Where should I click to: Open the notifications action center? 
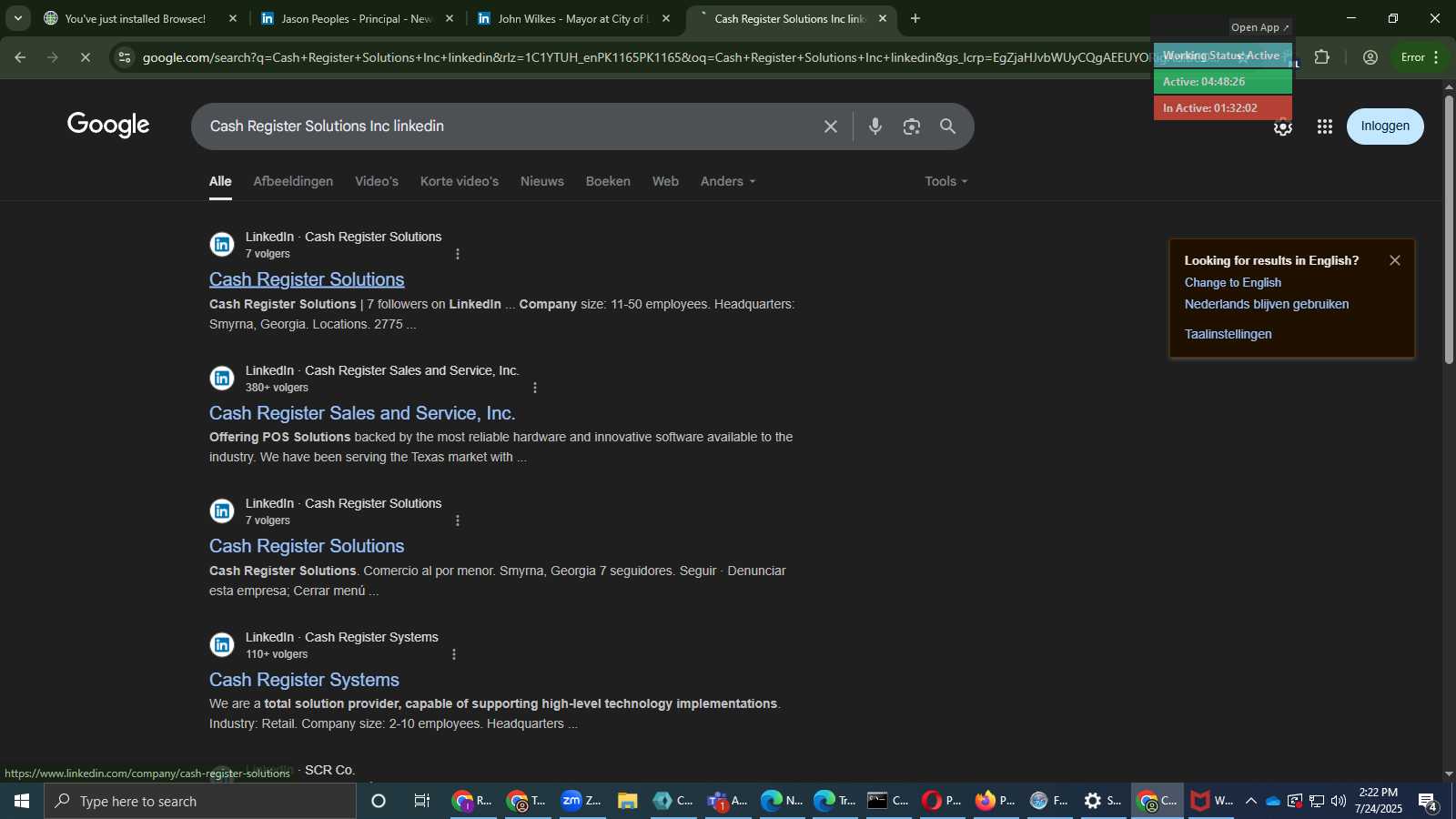tap(1428, 802)
